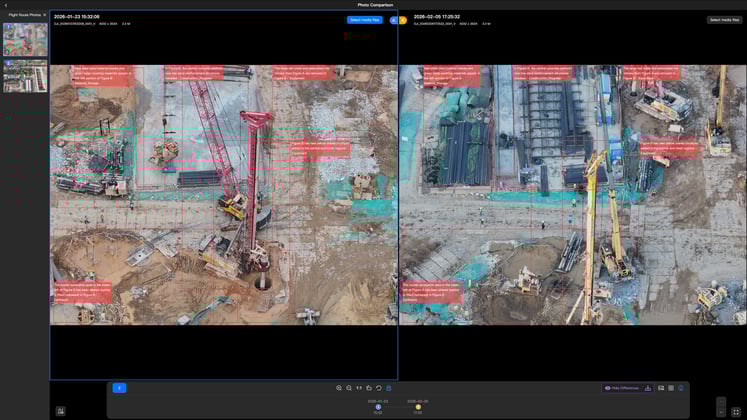Viewport: 747px width, 420px height.
Task: Go back using top-left arrow
Action: click(6, 5)
